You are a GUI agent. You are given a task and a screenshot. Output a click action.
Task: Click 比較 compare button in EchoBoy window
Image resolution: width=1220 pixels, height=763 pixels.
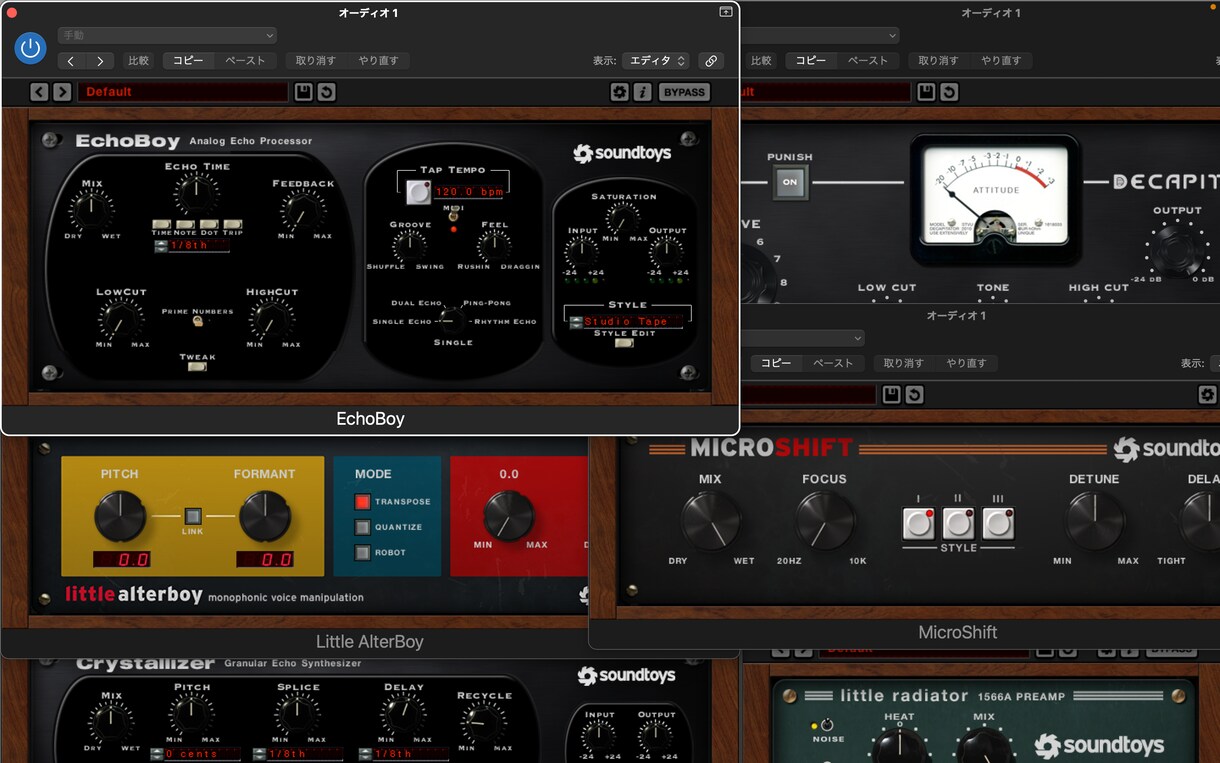tap(138, 61)
